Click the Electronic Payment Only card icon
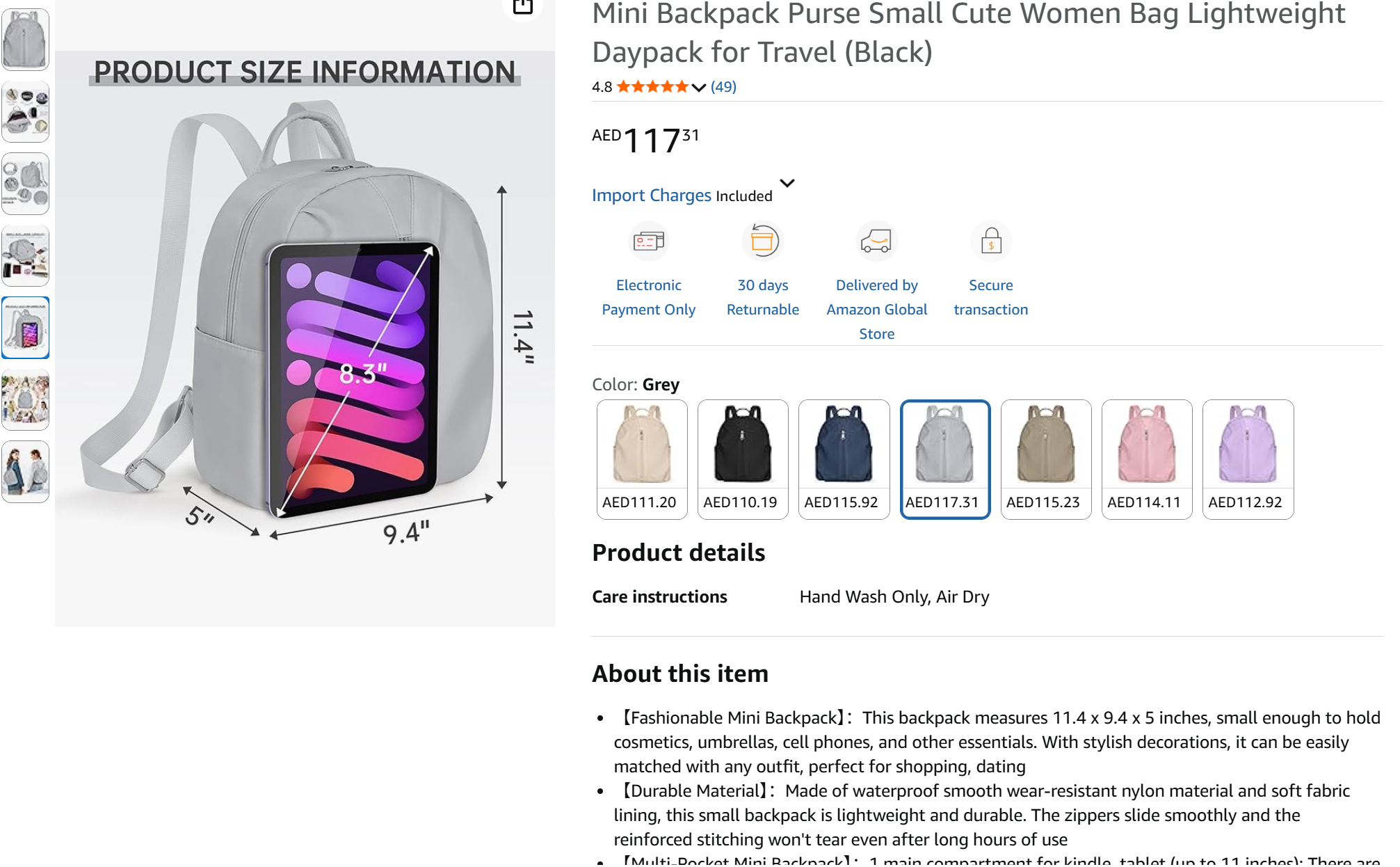Screen dimensions: 1400x867 [648, 241]
